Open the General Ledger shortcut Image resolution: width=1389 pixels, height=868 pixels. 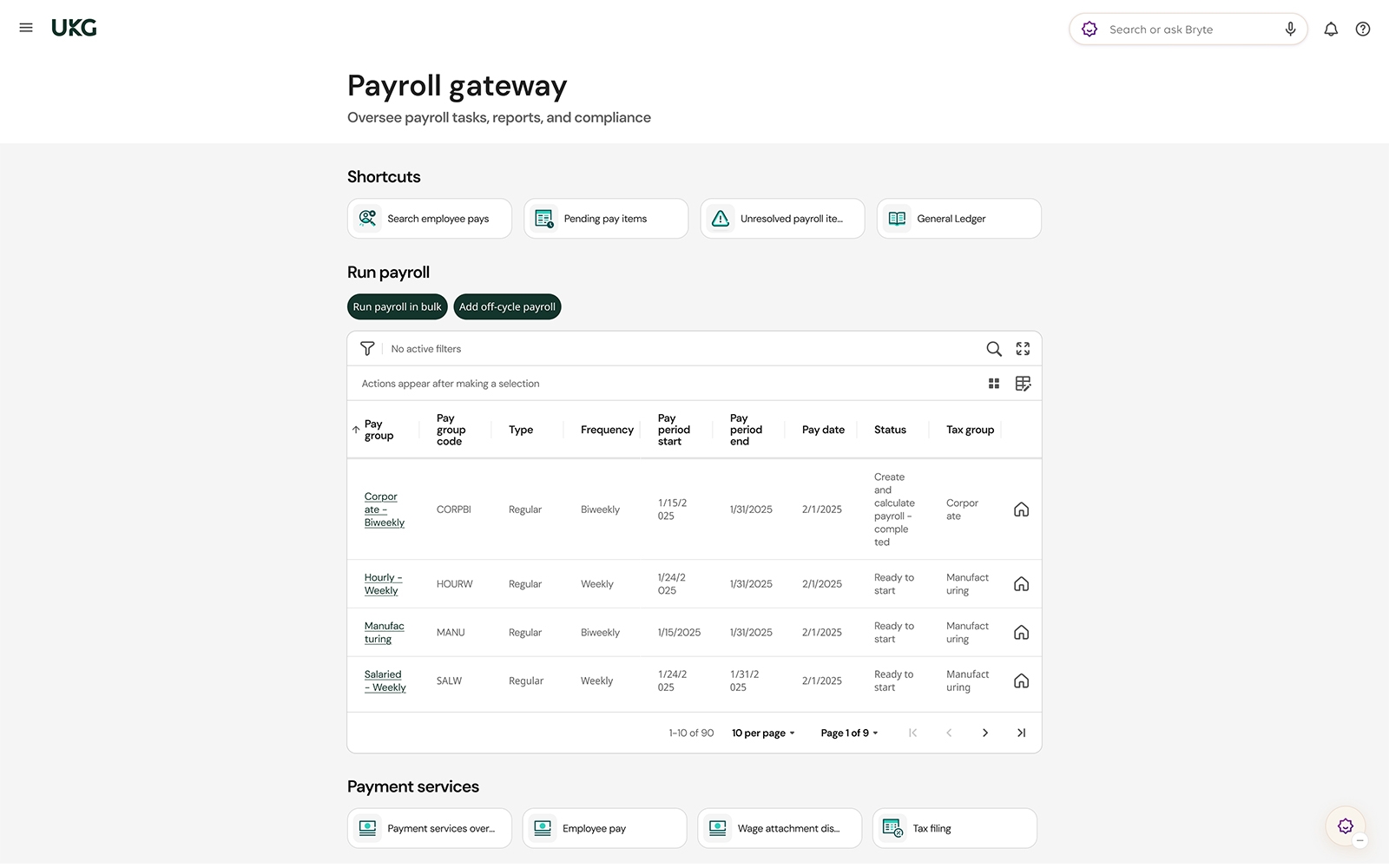click(x=958, y=219)
